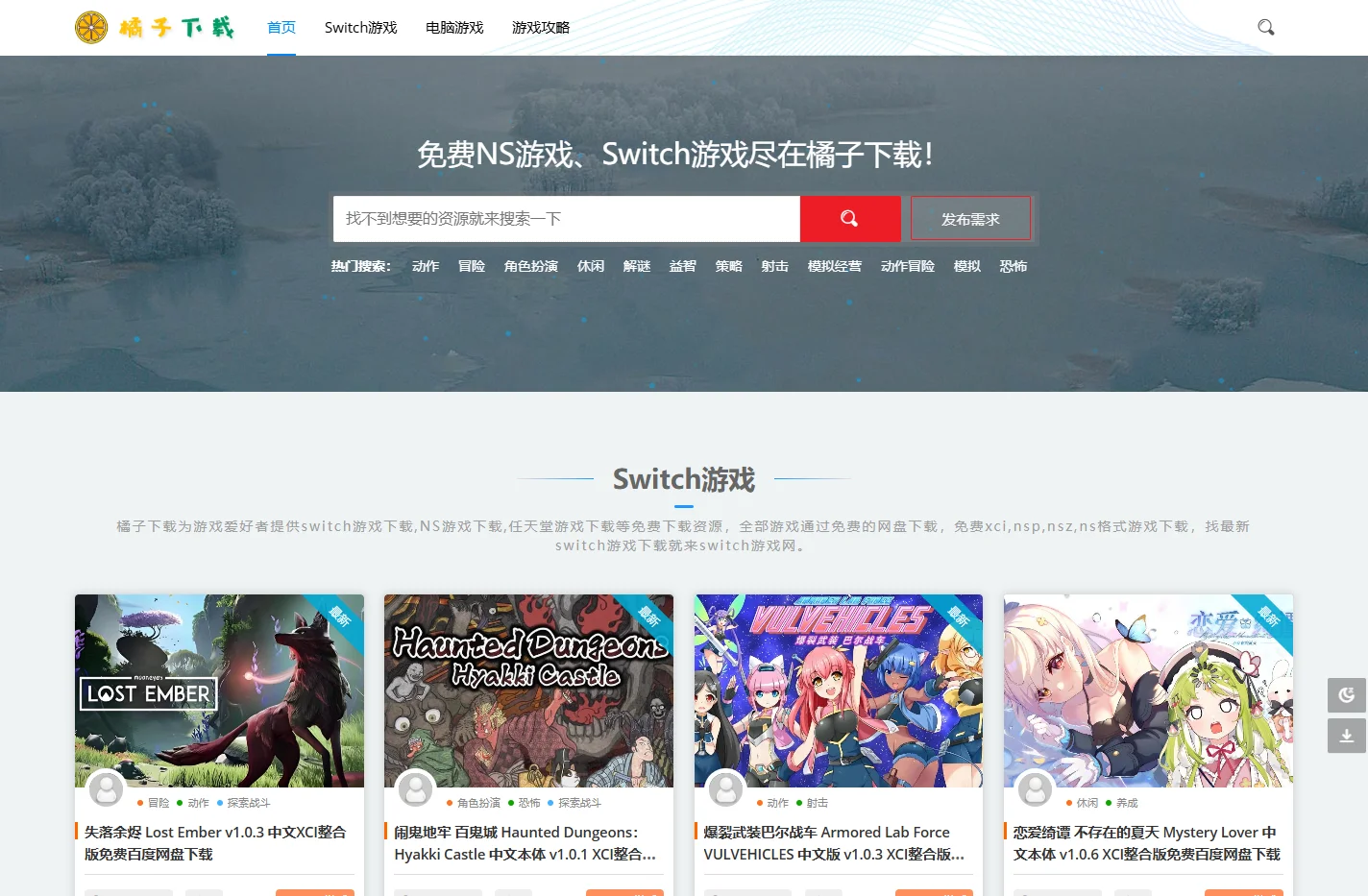The height and width of the screenshot is (896, 1368).
Task: Select hot search tag 策略
Action: [729, 266]
